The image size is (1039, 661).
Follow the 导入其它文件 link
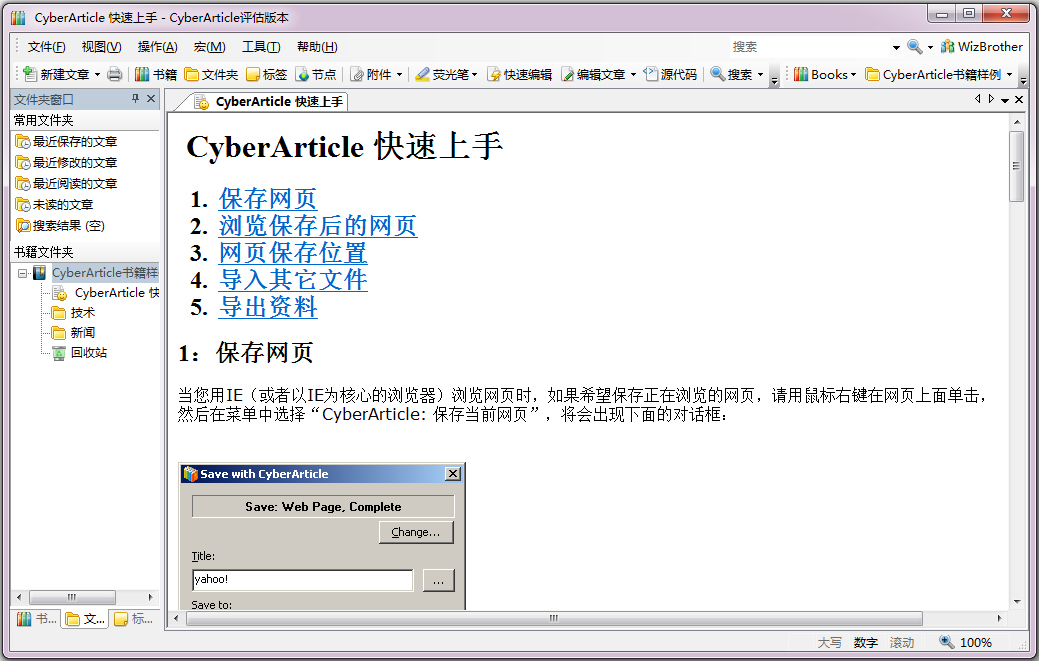pos(293,280)
